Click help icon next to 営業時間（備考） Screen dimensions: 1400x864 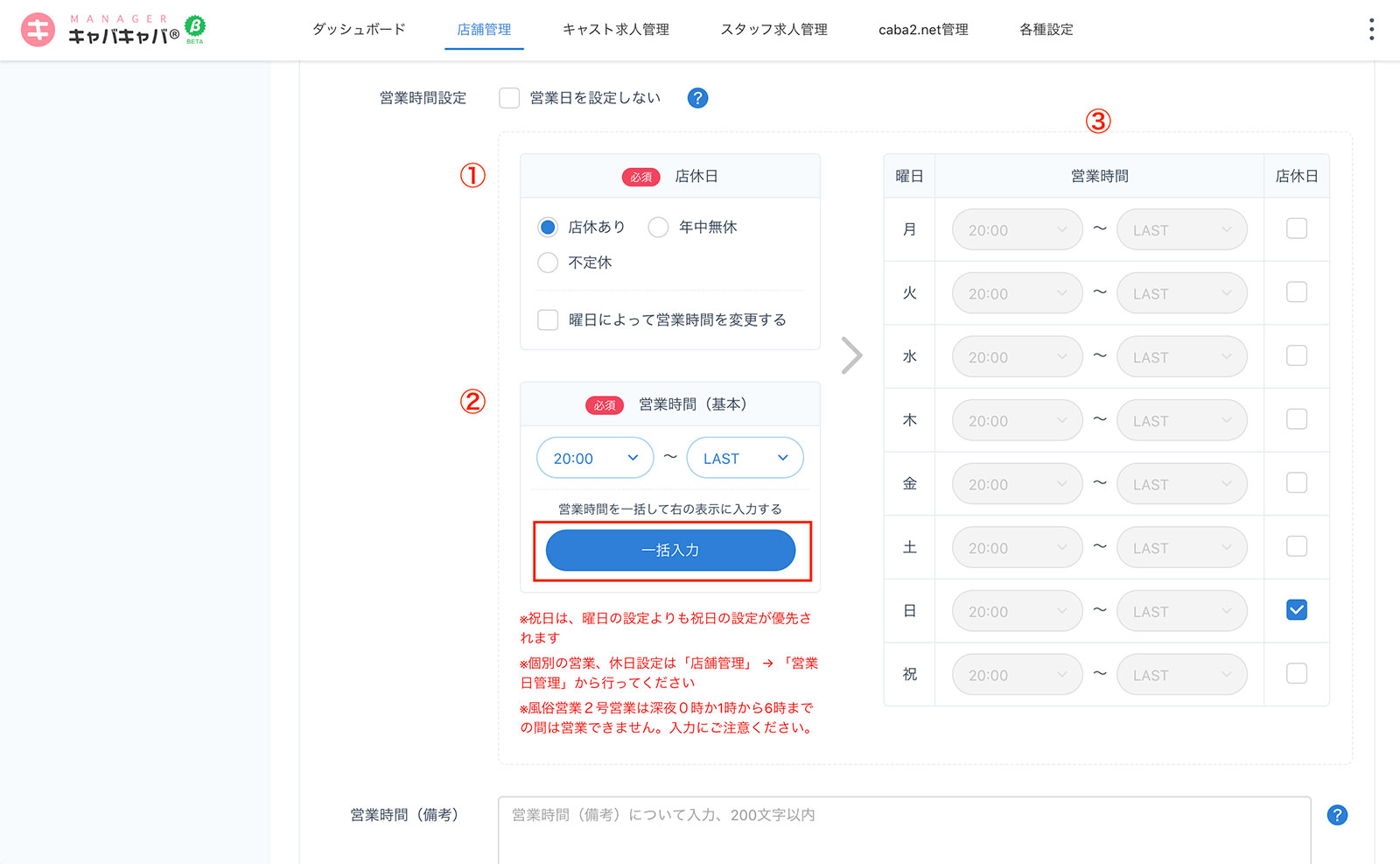click(x=1337, y=815)
